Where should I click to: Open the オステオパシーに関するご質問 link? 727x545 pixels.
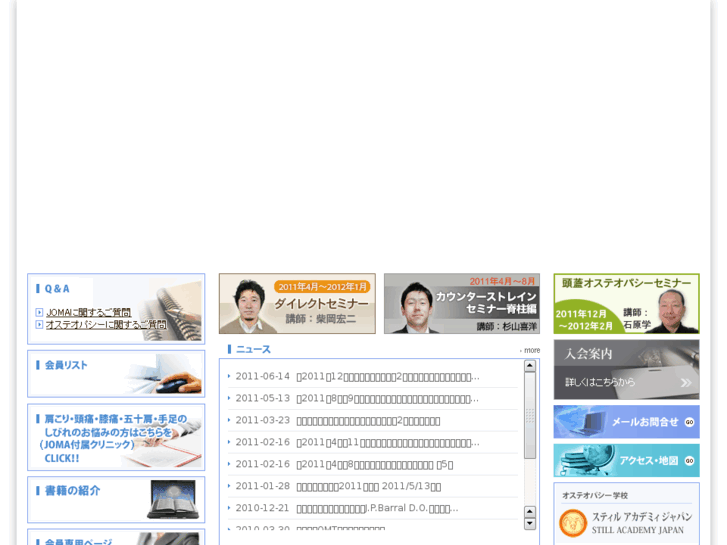pos(106,325)
